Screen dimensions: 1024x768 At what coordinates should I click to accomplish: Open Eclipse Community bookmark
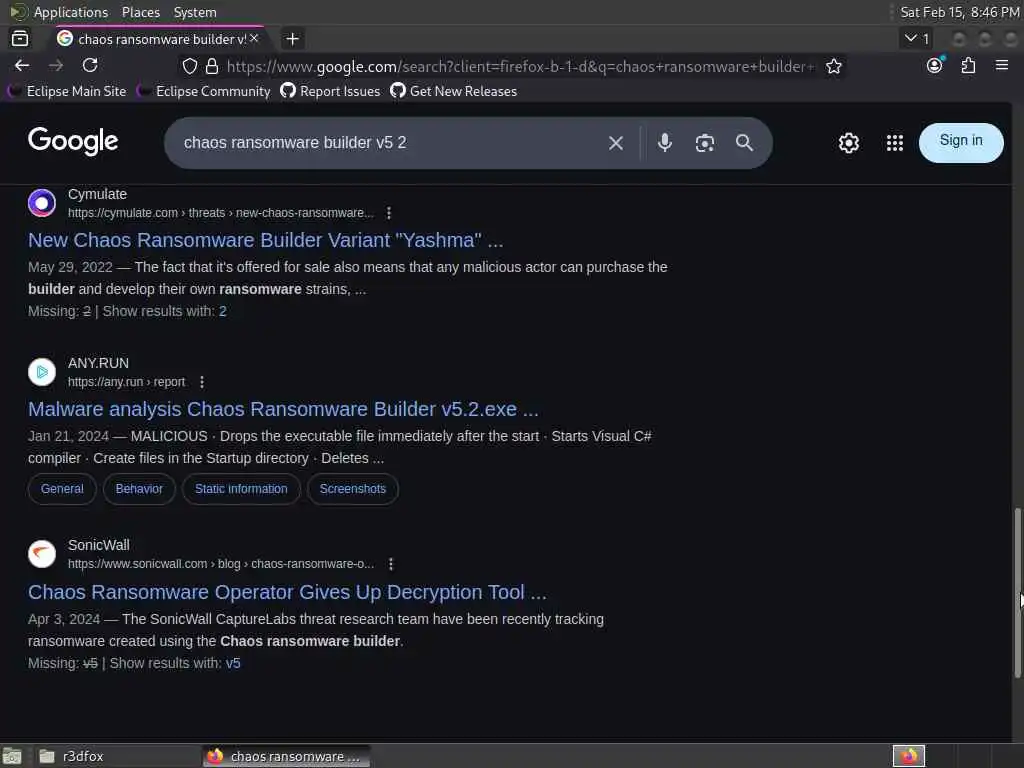click(x=204, y=91)
